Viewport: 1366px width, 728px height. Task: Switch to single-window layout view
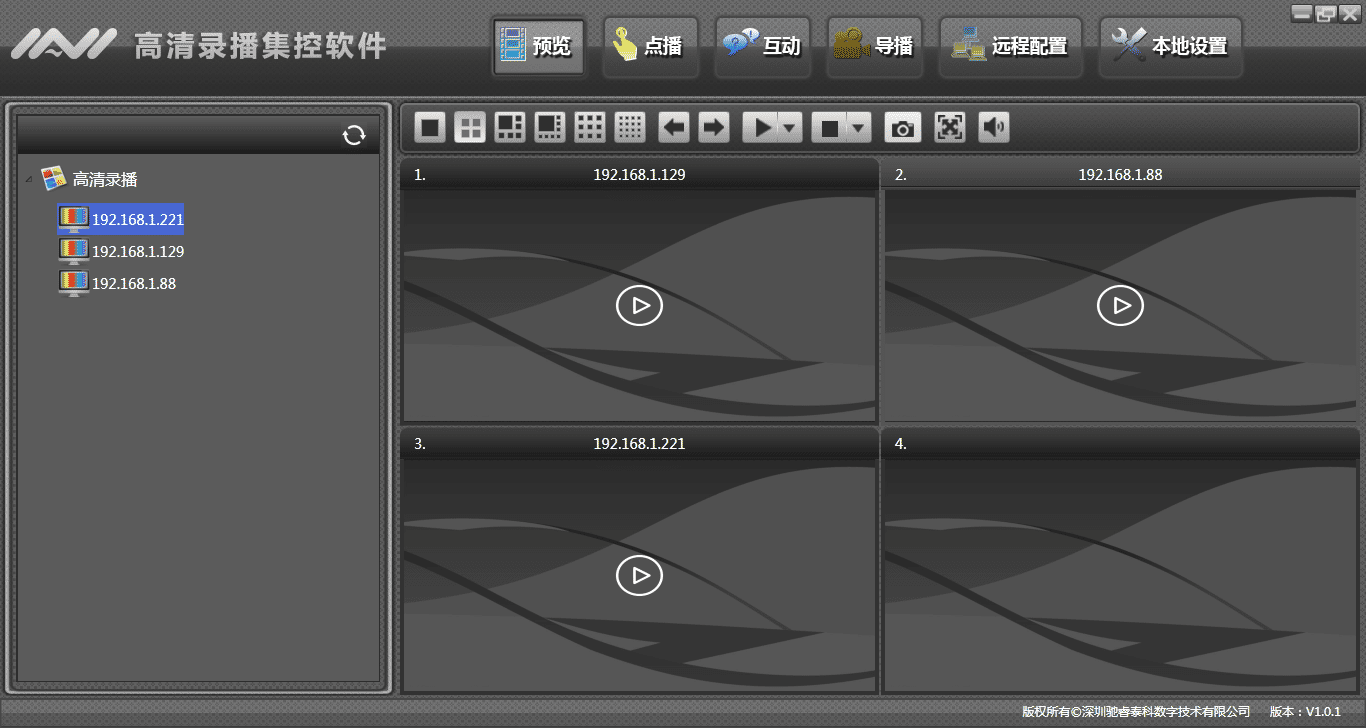click(431, 127)
